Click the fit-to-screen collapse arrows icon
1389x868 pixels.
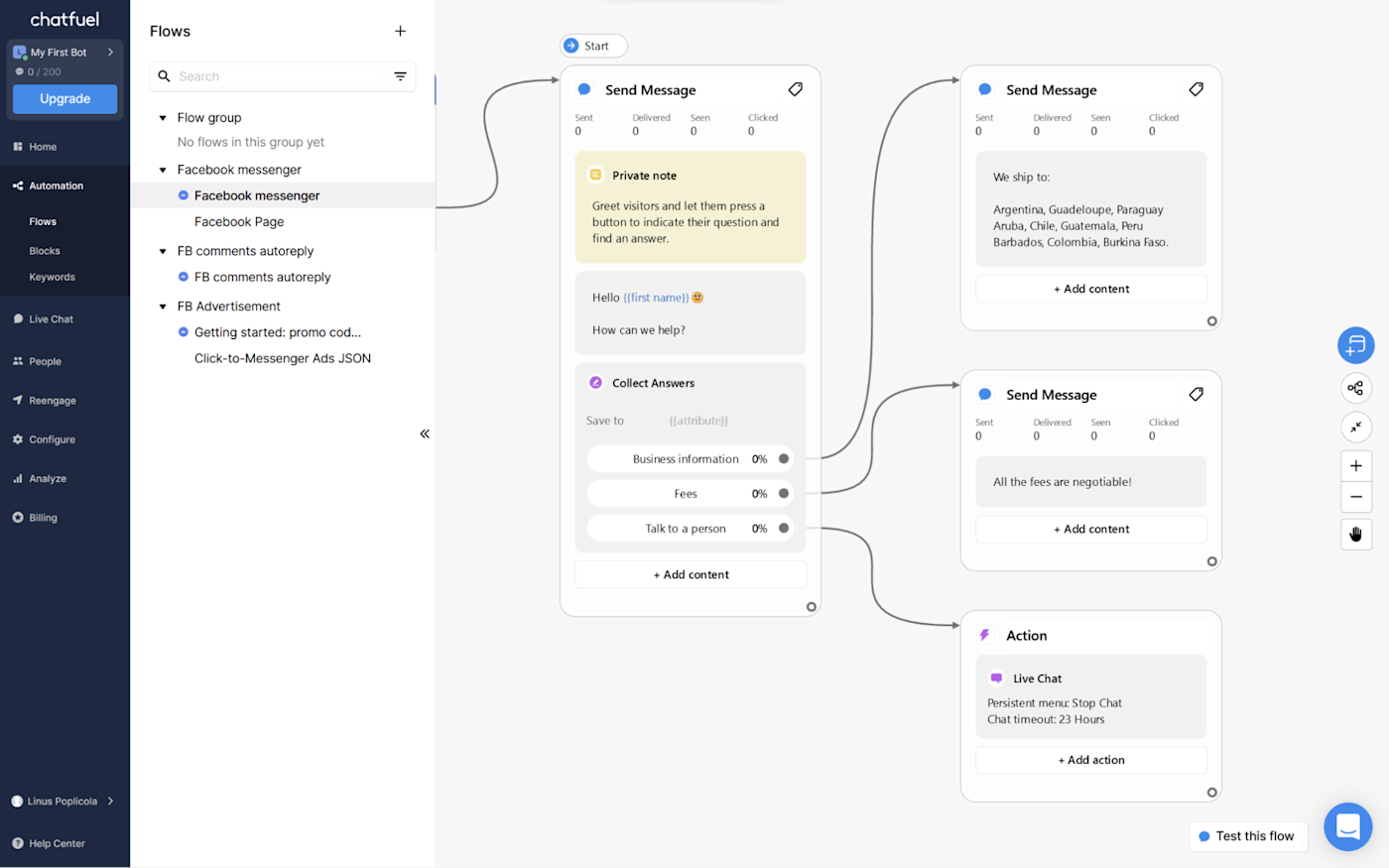pyautogui.click(x=1356, y=427)
